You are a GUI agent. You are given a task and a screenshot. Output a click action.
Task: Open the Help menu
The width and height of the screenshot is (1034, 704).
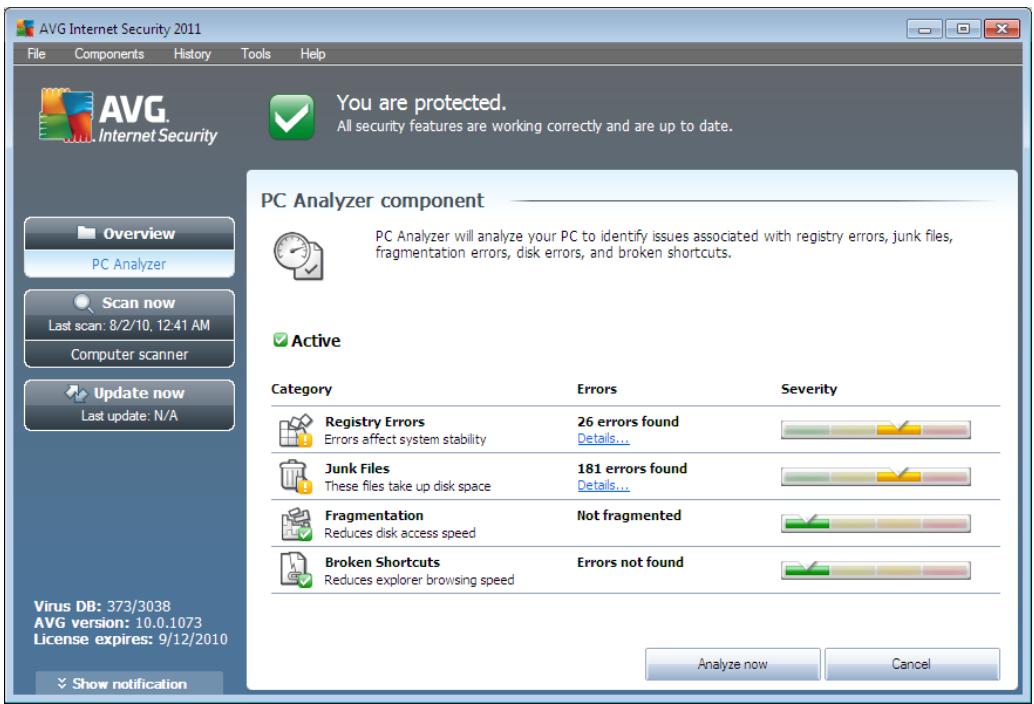click(x=313, y=54)
